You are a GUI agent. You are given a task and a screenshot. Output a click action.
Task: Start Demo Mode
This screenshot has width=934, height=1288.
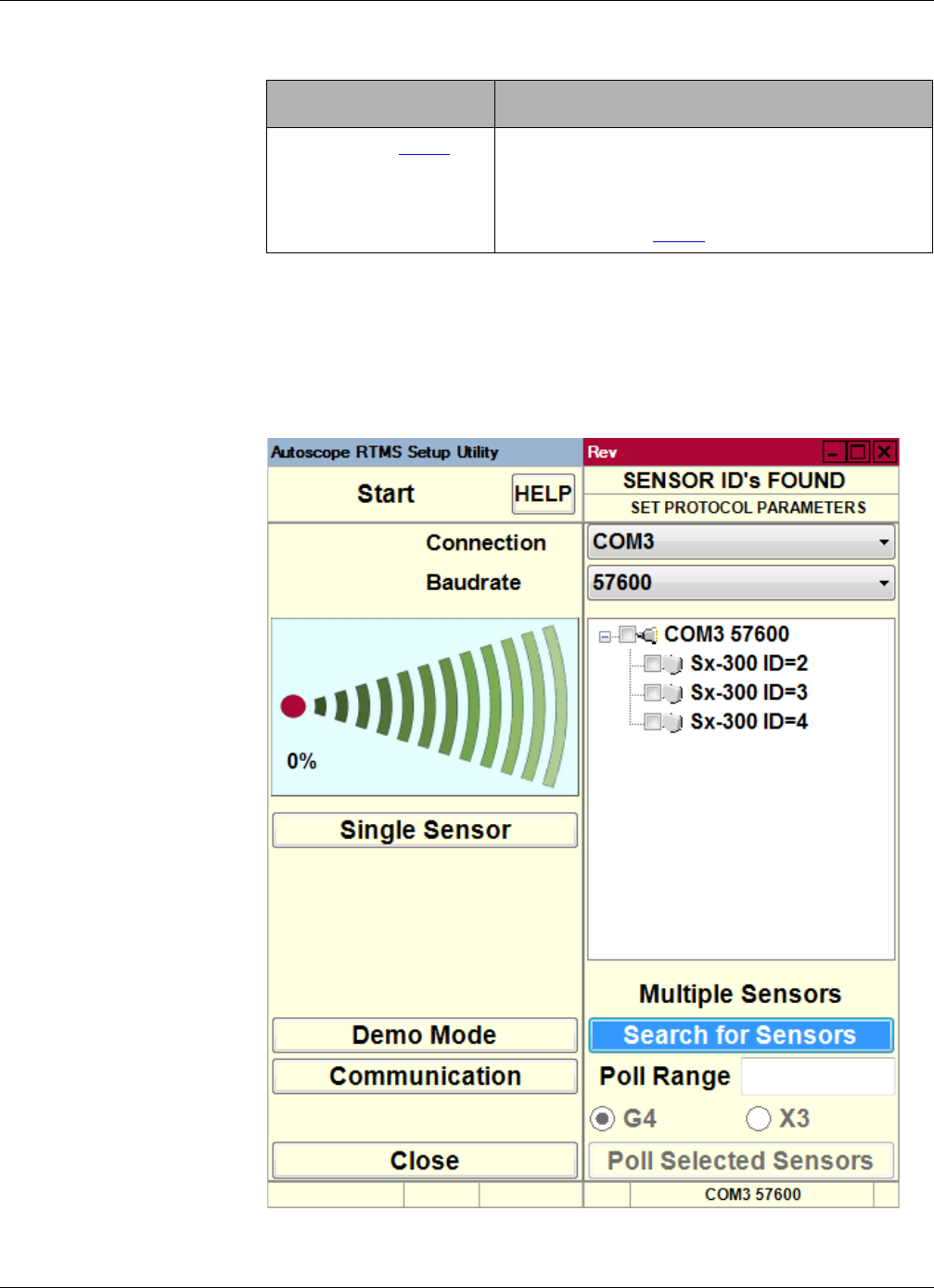point(425,1035)
